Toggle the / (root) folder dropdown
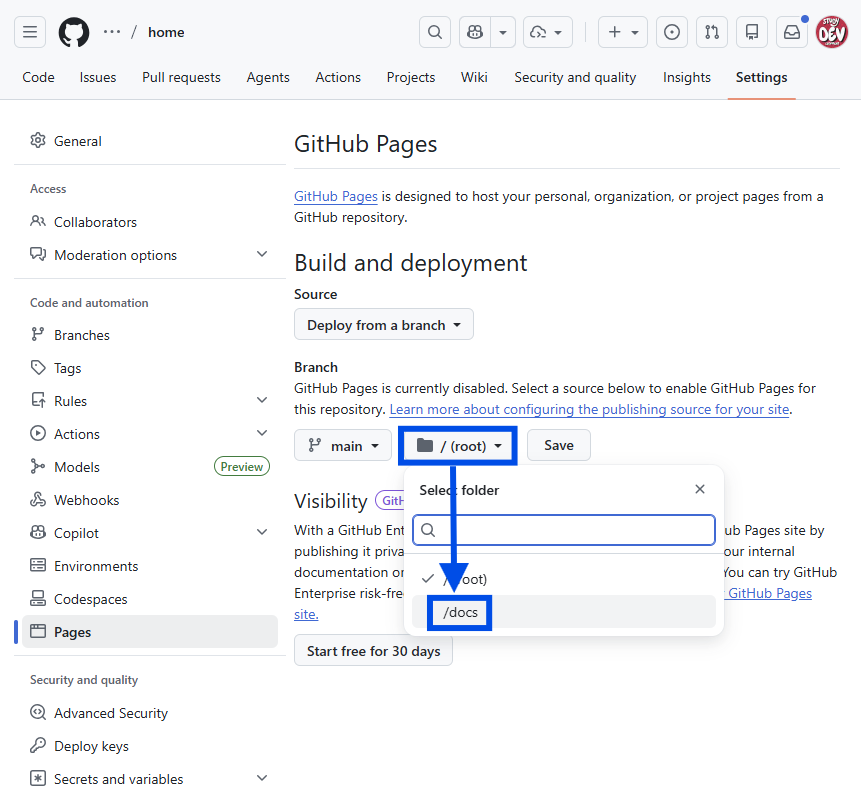Screen dimensions: 861x802 pyautogui.click(x=459, y=446)
